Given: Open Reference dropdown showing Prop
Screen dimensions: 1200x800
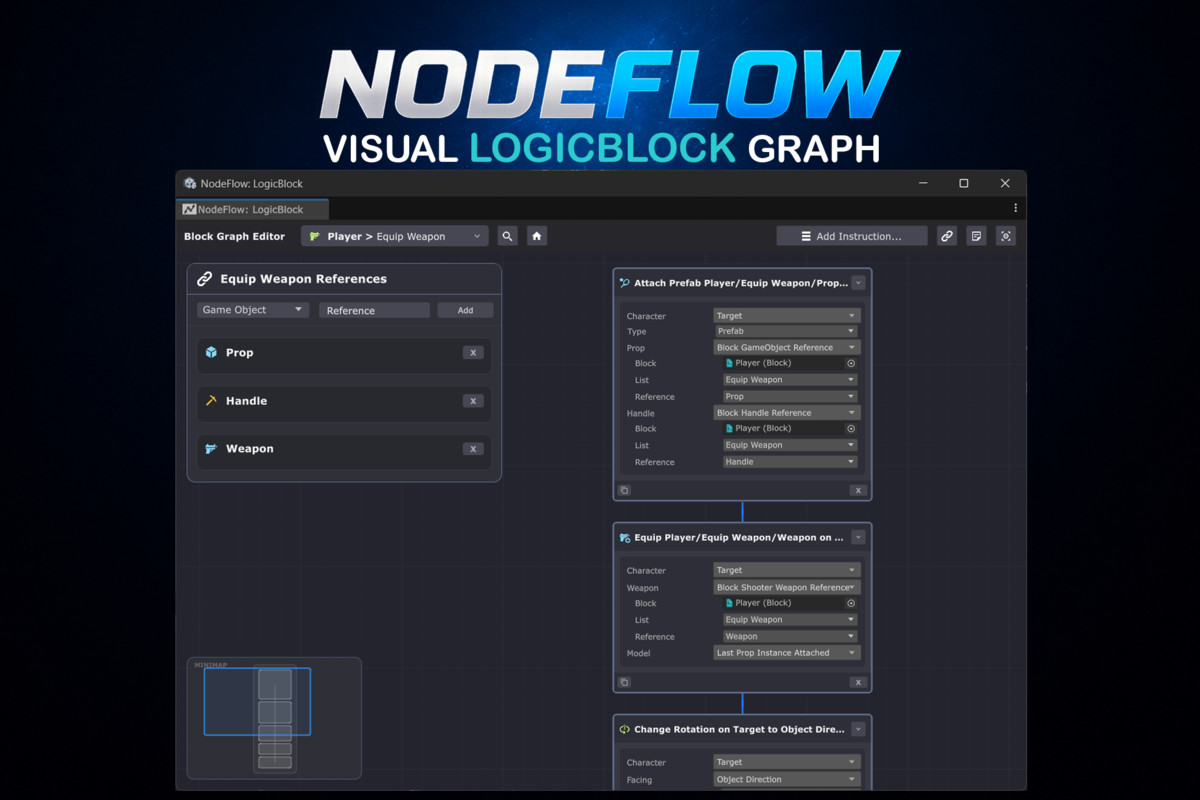Looking at the screenshot, I should (x=790, y=396).
